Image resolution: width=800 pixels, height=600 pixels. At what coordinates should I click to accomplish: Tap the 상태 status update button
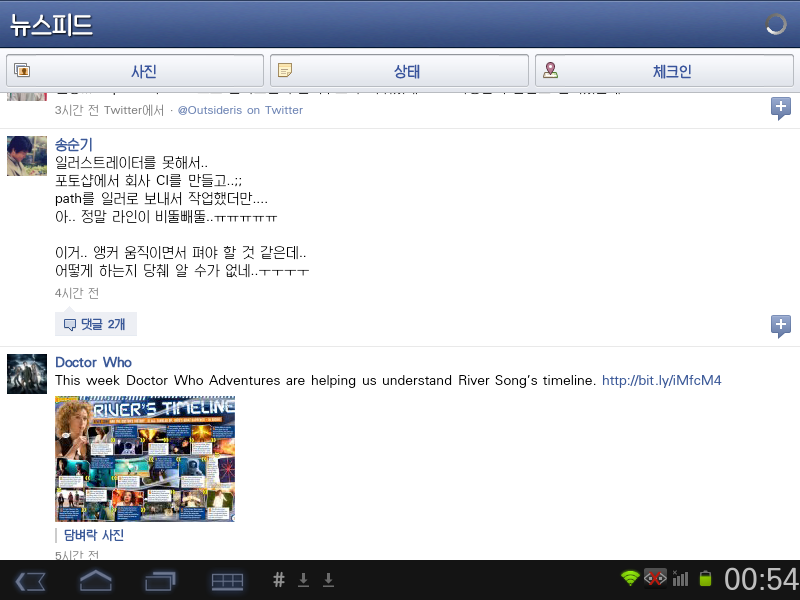tap(399, 70)
